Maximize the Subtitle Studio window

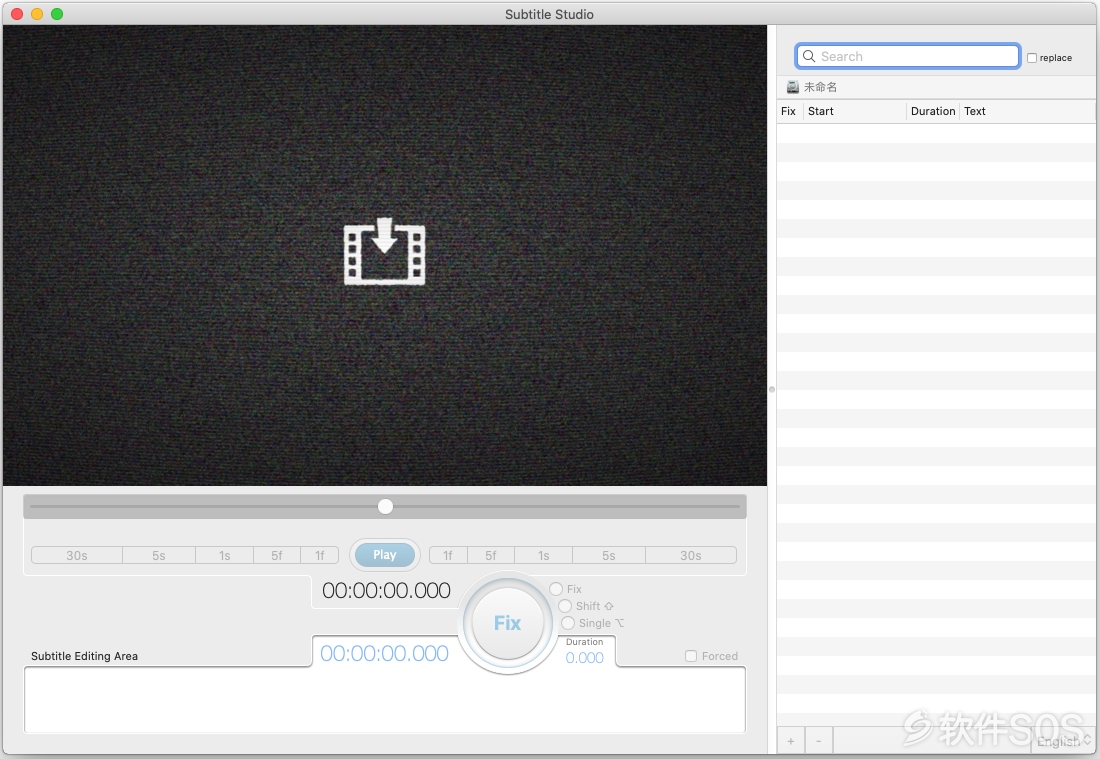(x=57, y=14)
